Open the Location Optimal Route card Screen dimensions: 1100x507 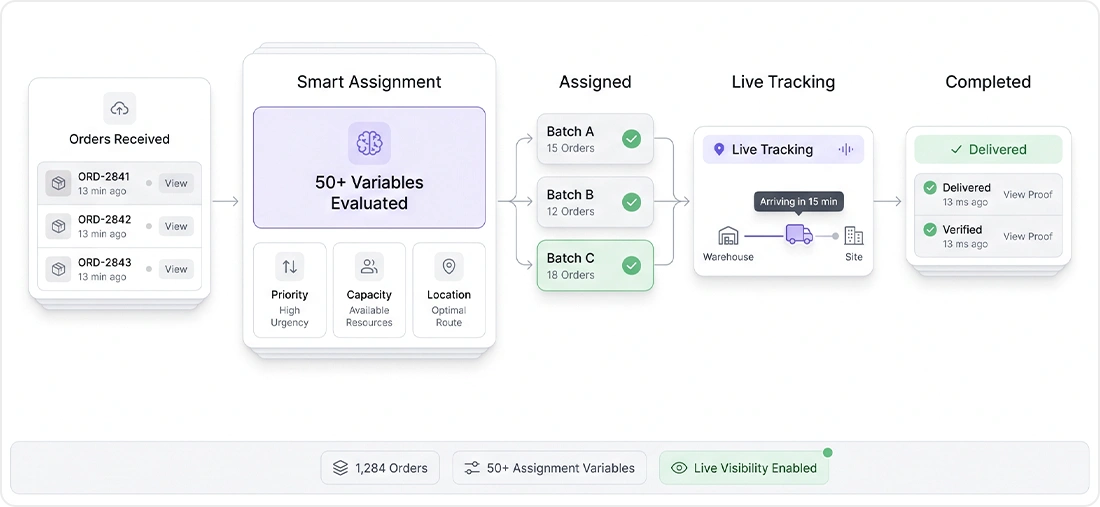tap(449, 290)
